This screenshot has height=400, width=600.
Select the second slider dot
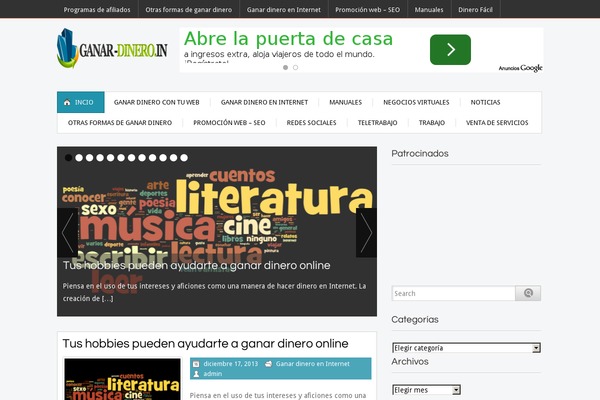pyautogui.click(x=79, y=158)
